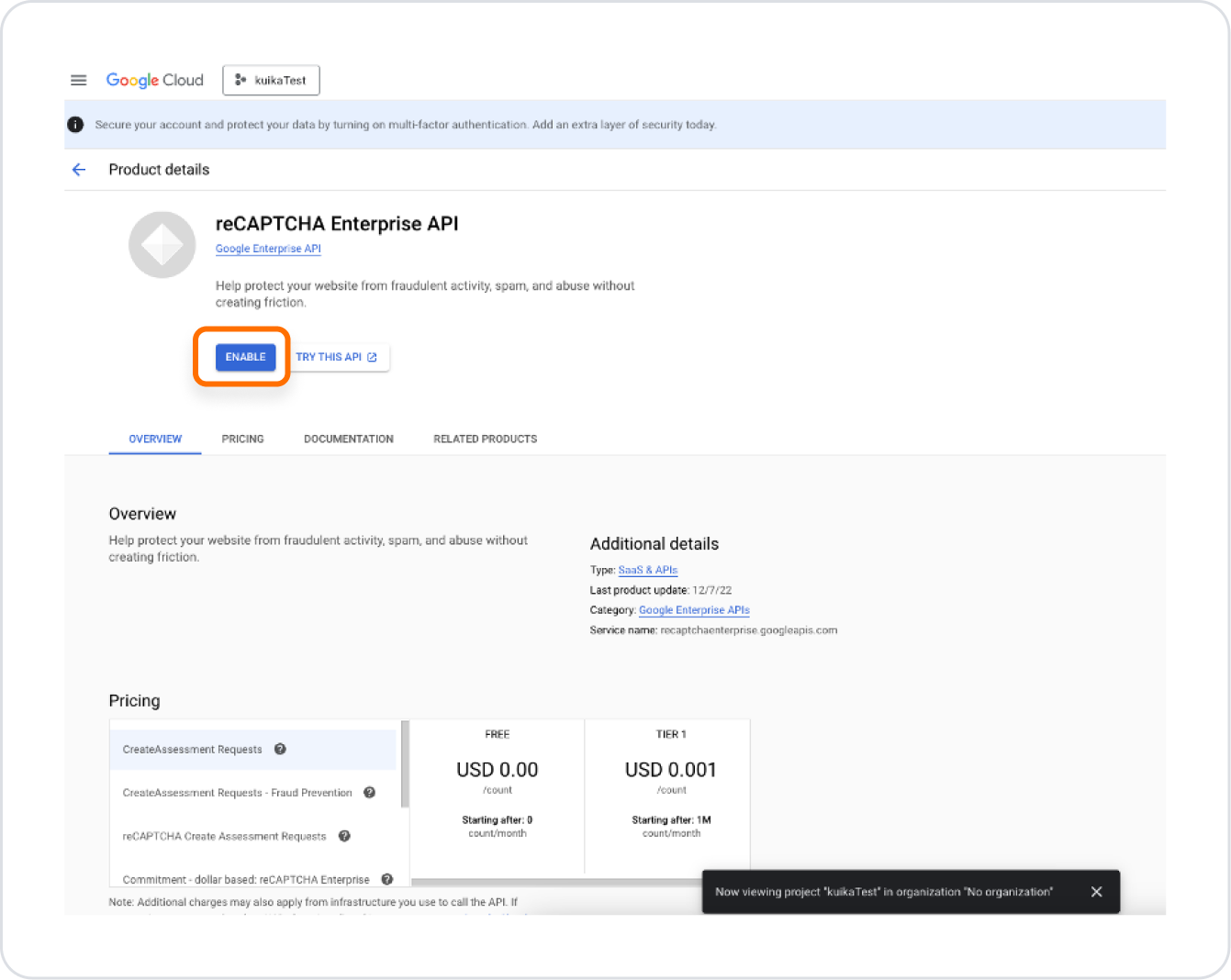1231x980 pixels.
Task: Click the Additional details heading
Action: [x=655, y=544]
